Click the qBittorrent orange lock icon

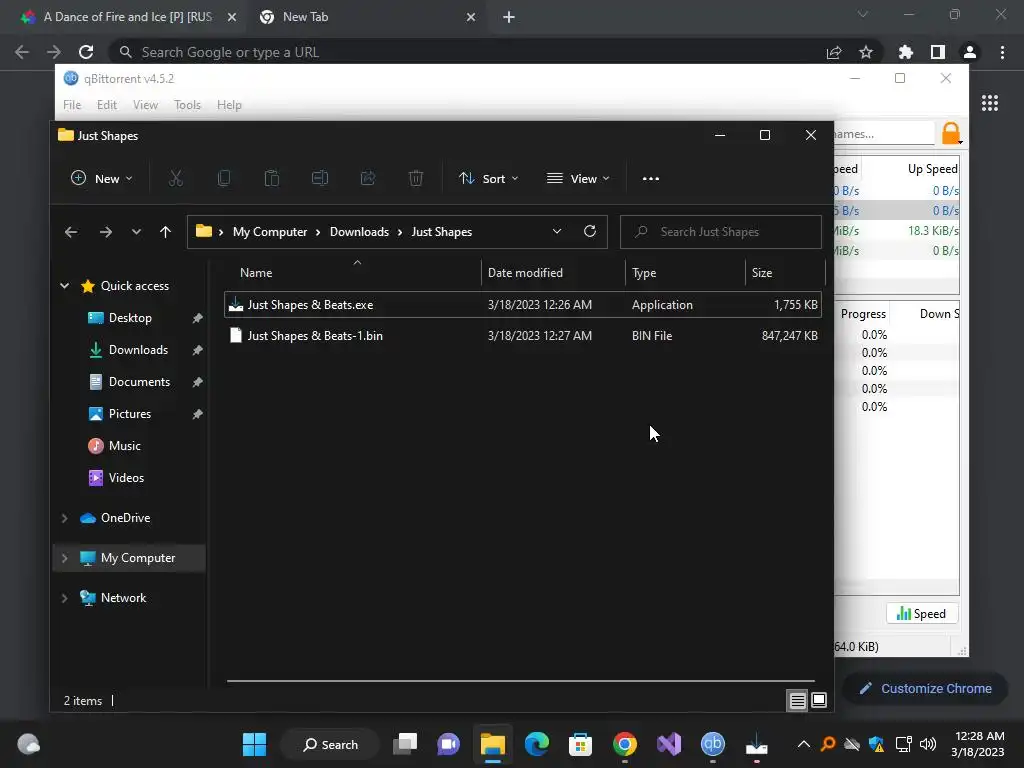[x=952, y=133]
